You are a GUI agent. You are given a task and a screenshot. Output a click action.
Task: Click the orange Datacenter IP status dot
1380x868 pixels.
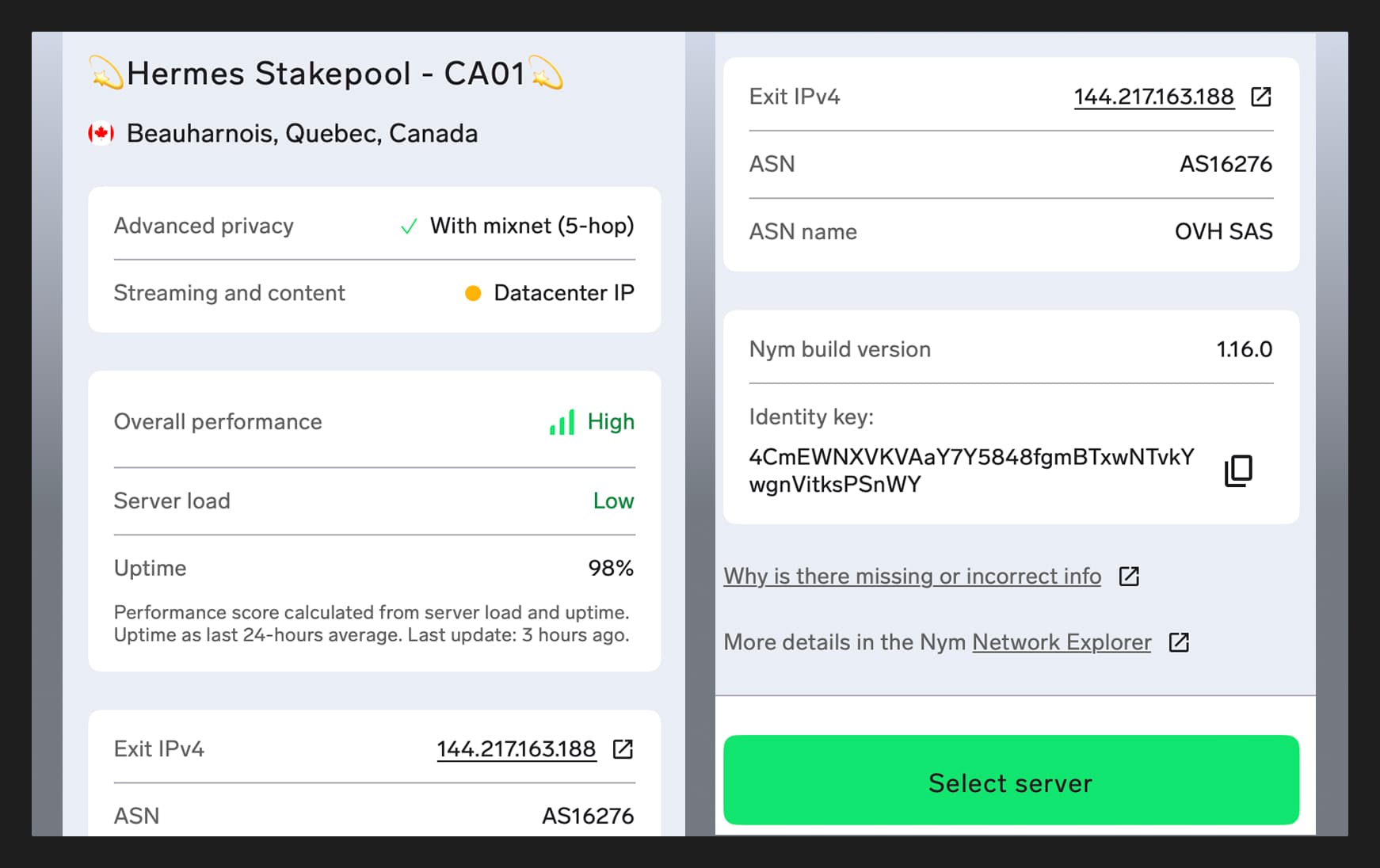click(x=473, y=293)
